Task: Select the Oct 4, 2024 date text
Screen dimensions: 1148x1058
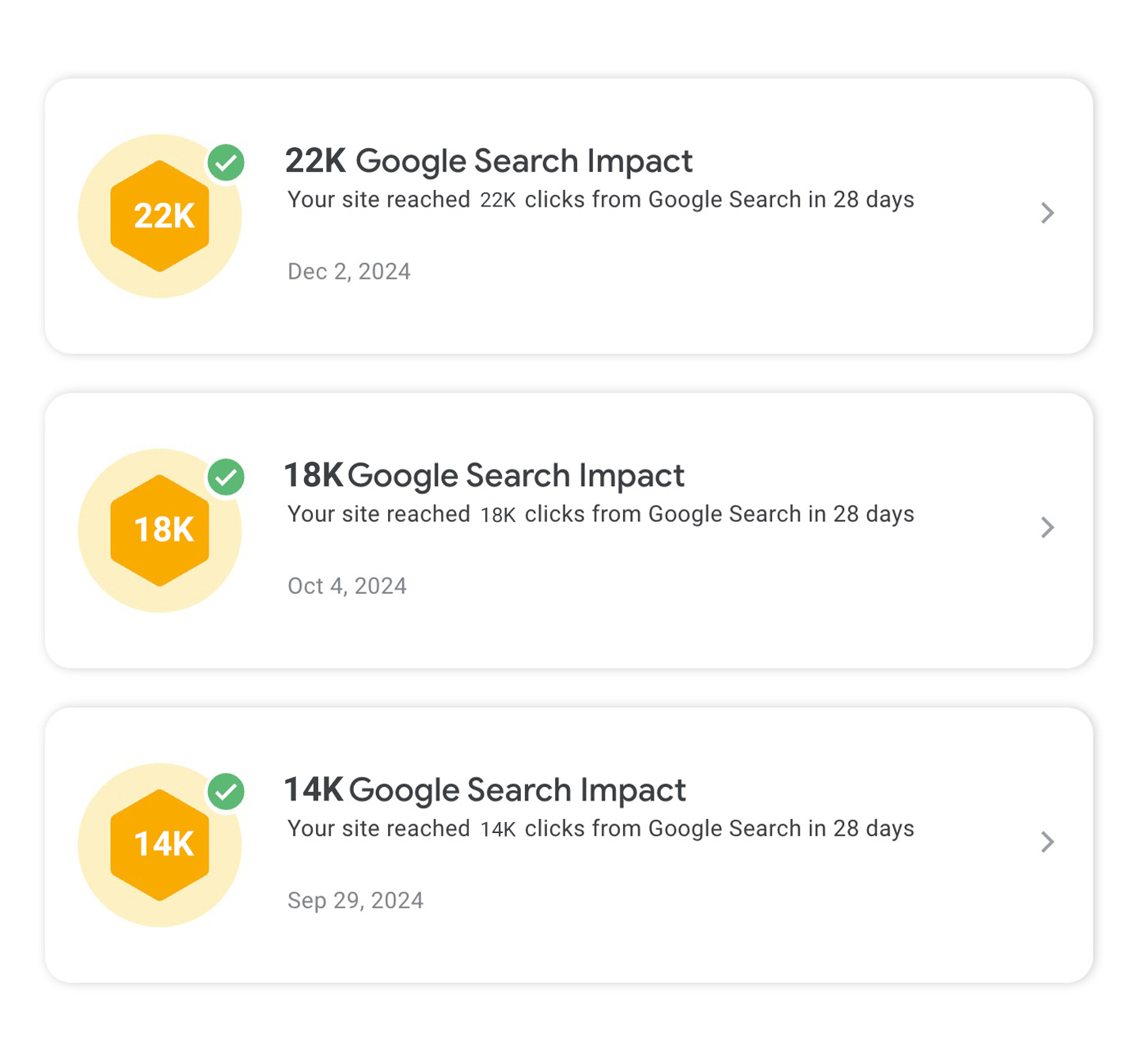Action: coord(347,586)
